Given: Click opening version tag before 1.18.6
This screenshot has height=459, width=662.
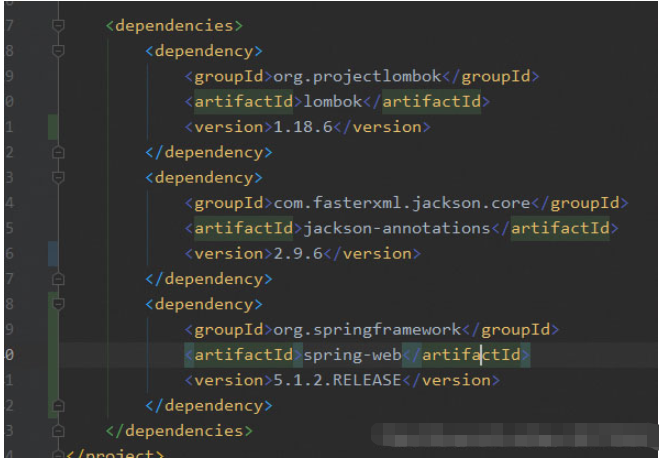Looking at the screenshot, I should click(x=229, y=127).
